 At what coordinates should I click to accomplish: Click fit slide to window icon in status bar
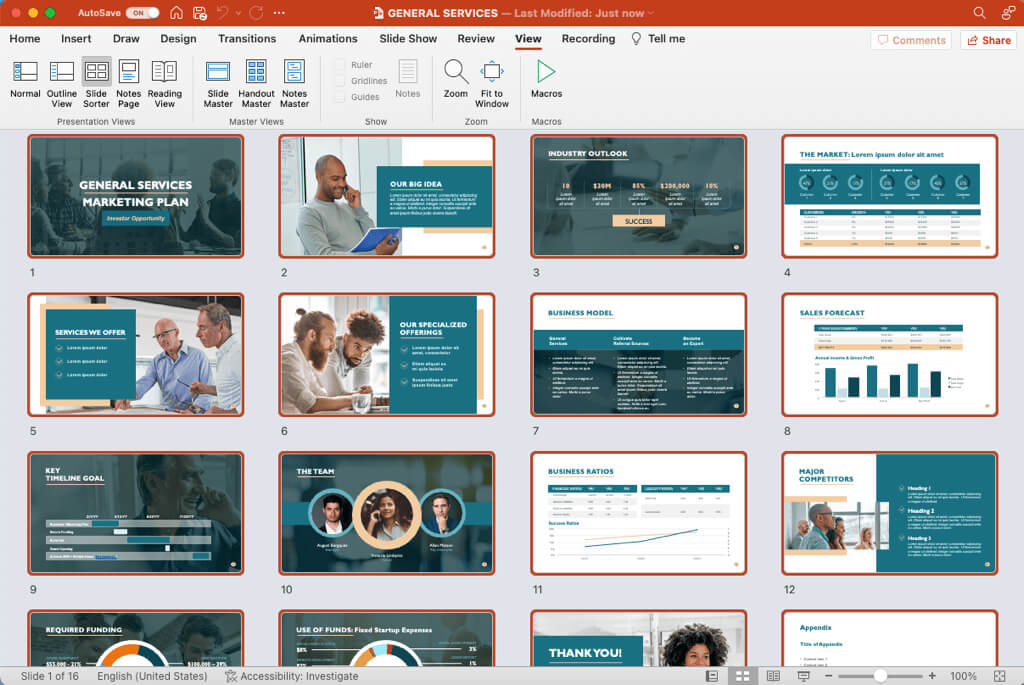point(999,676)
